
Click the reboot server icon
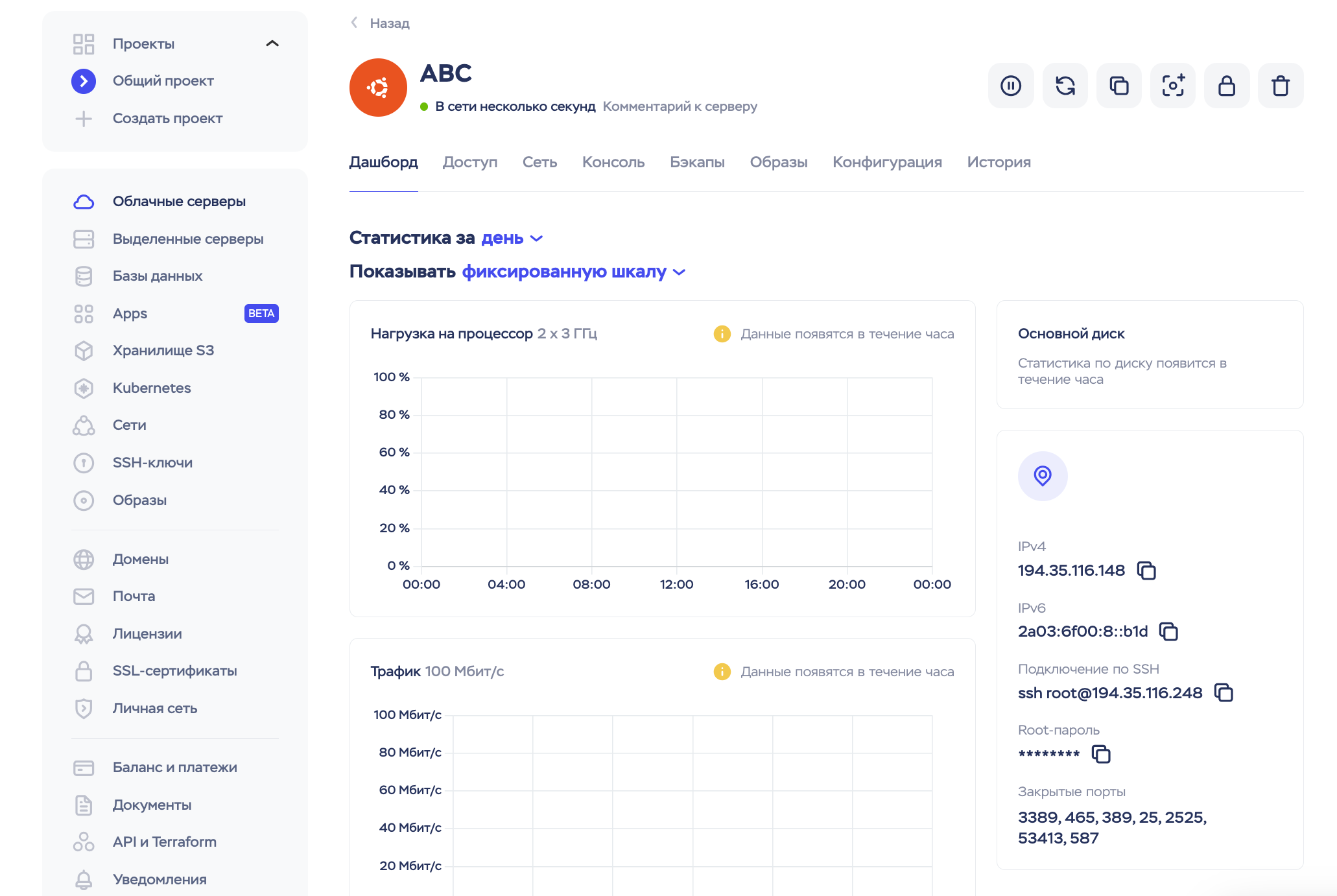tap(1065, 86)
